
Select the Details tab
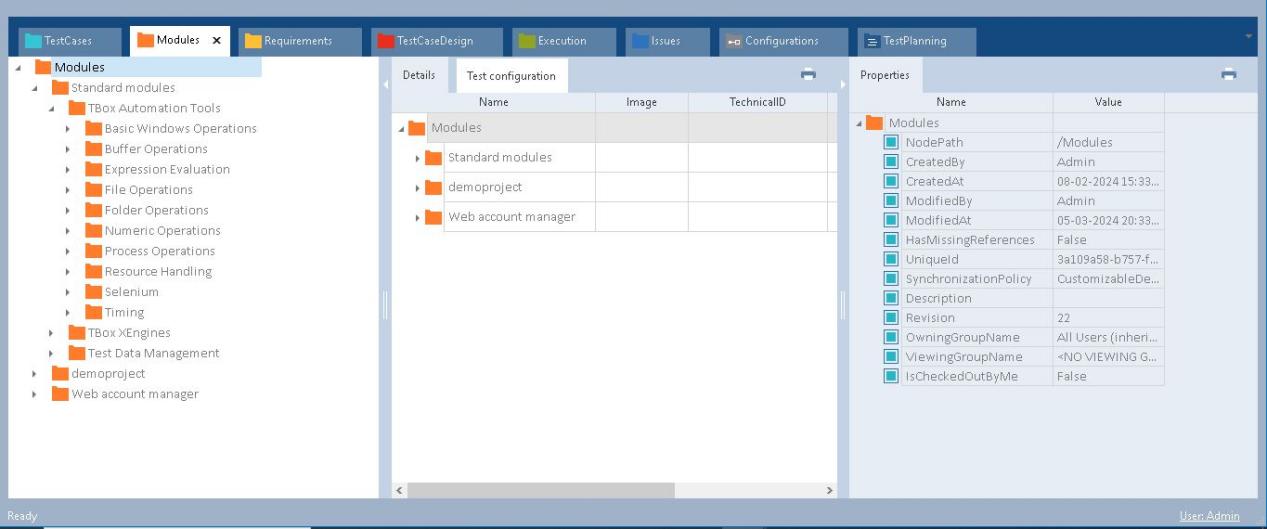(419, 75)
